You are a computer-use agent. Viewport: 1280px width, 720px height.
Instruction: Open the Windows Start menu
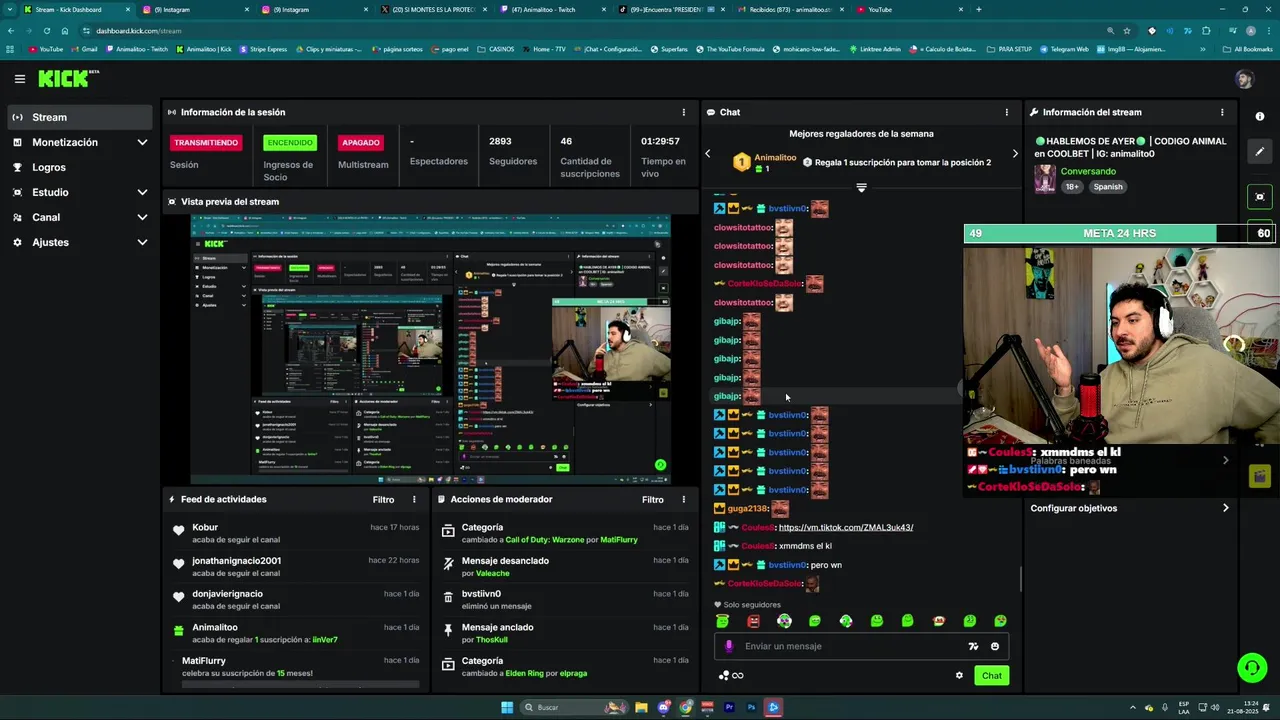click(507, 707)
